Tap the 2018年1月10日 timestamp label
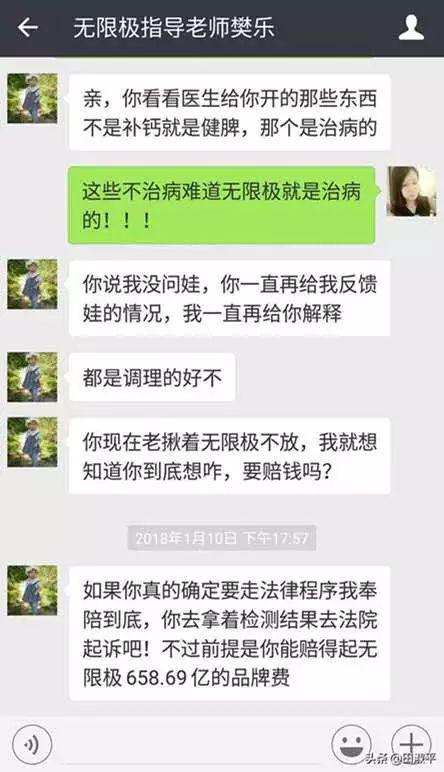 pos(222,537)
